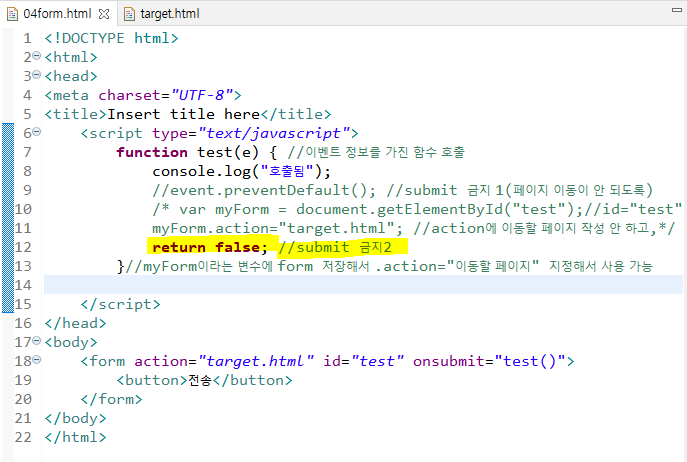Click the //event.preventDefault(); comment
The image size is (687, 462).
coord(264,190)
